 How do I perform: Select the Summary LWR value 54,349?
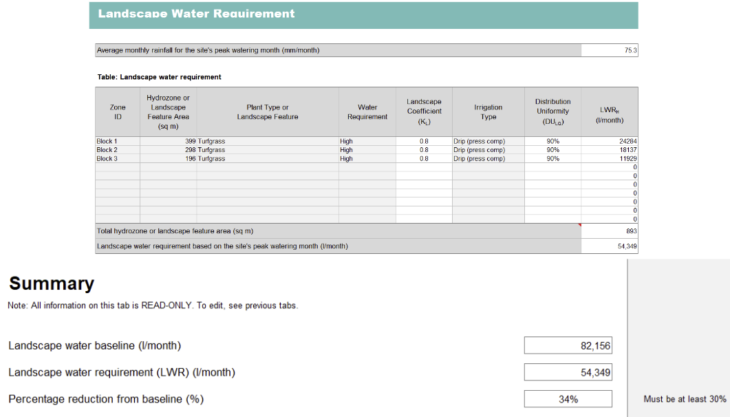[568, 373]
